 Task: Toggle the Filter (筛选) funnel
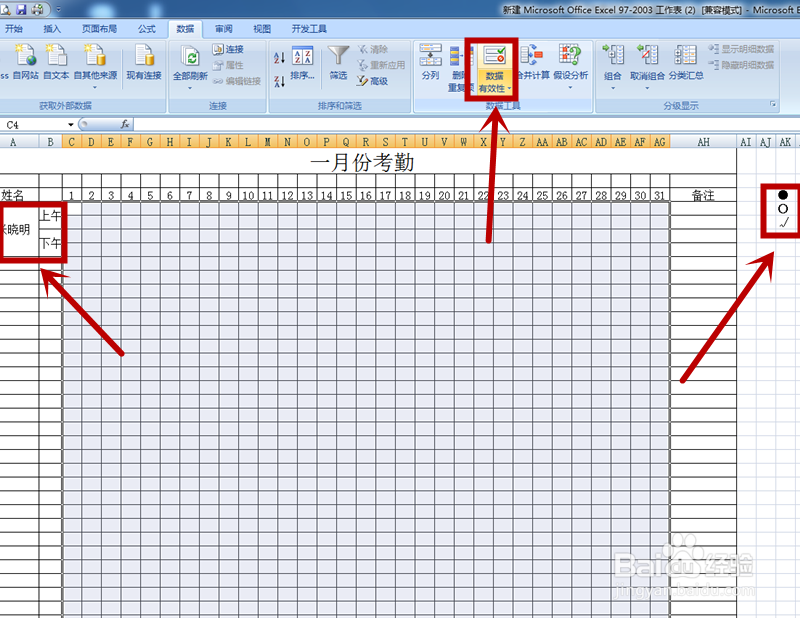[338, 63]
